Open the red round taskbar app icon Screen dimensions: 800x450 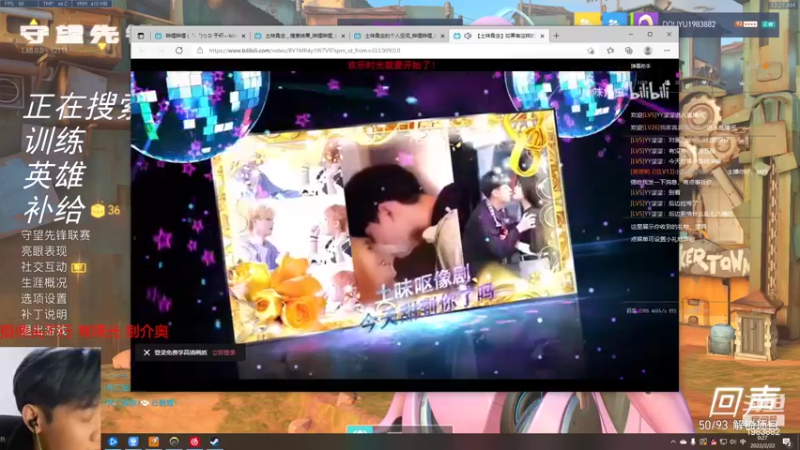[x=194, y=441]
